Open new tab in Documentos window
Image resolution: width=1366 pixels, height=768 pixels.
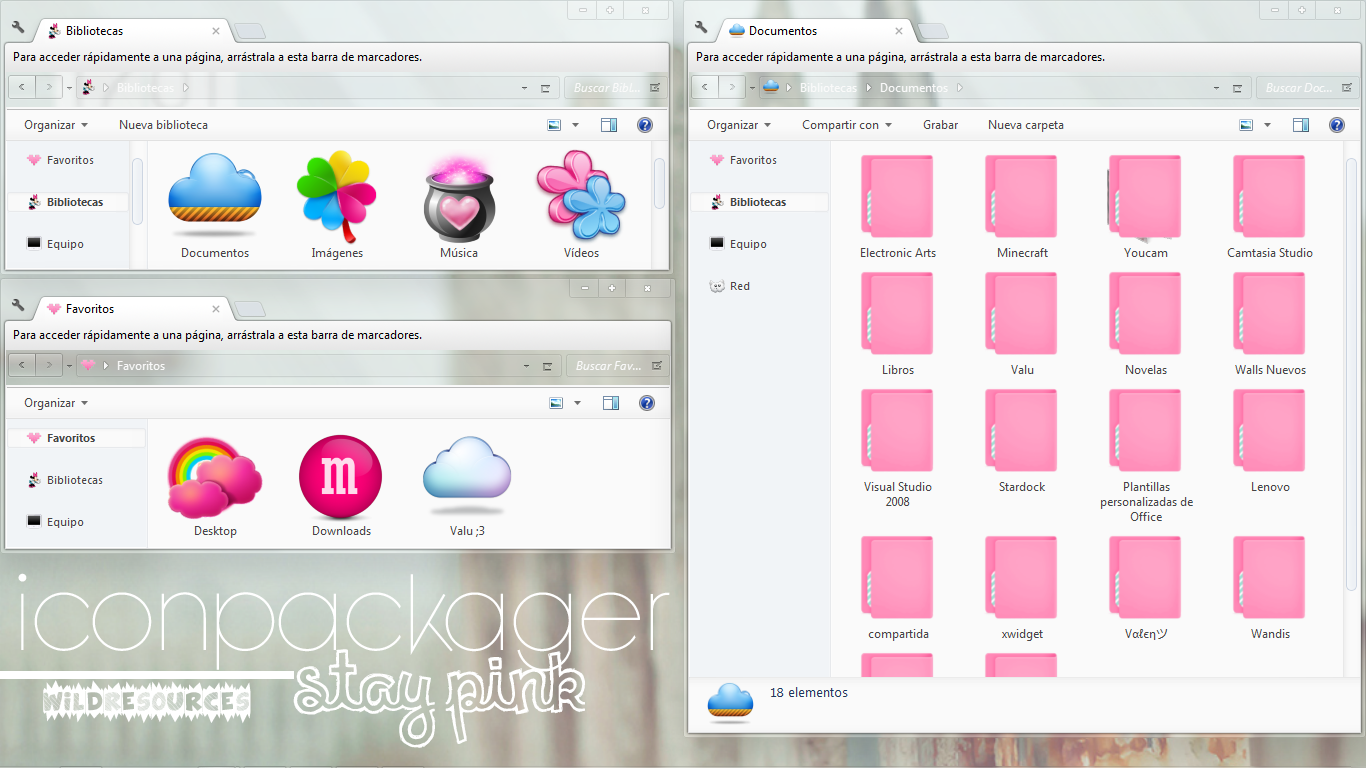[x=932, y=31]
